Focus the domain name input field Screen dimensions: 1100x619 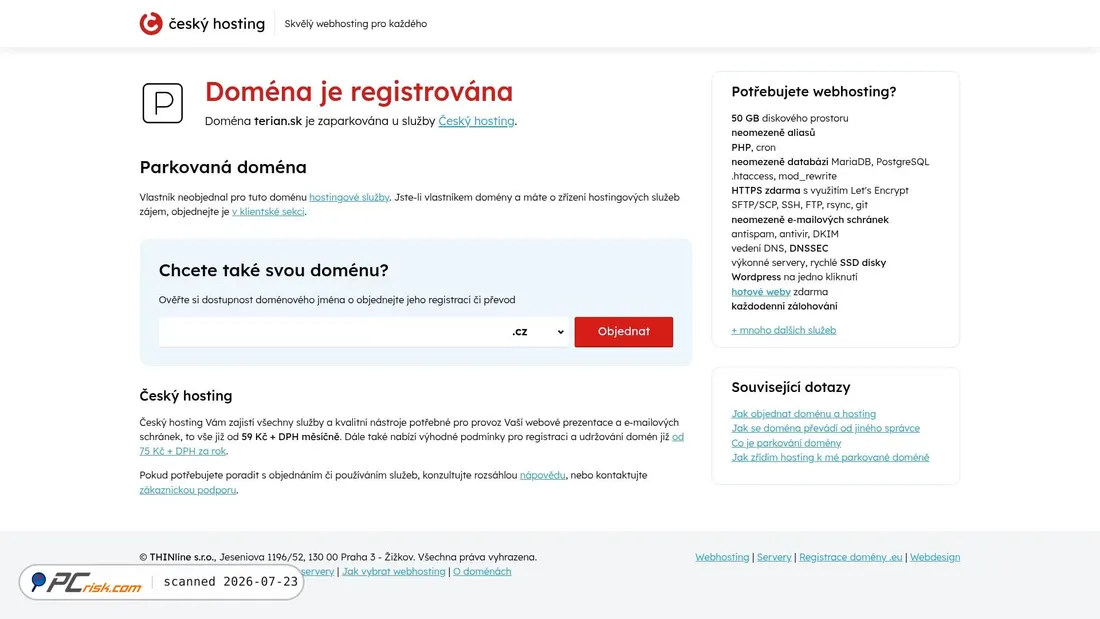pos(331,331)
